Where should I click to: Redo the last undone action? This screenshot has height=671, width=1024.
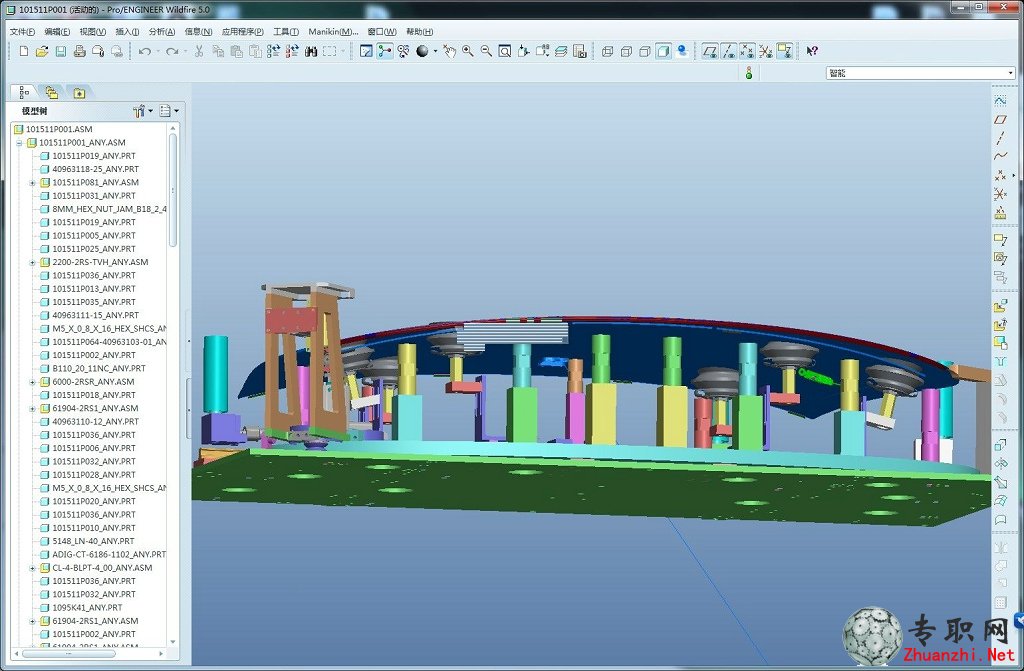coord(172,51)
